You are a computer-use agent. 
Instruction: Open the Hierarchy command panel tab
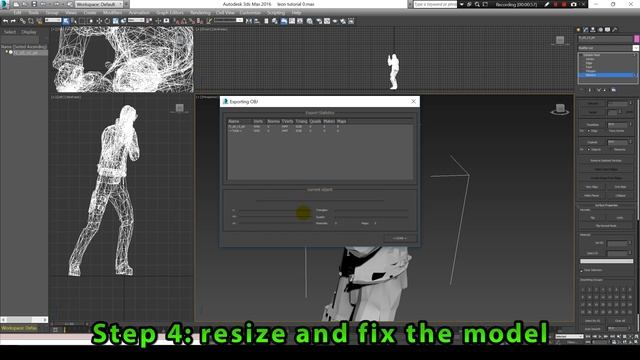coord(593,29)
